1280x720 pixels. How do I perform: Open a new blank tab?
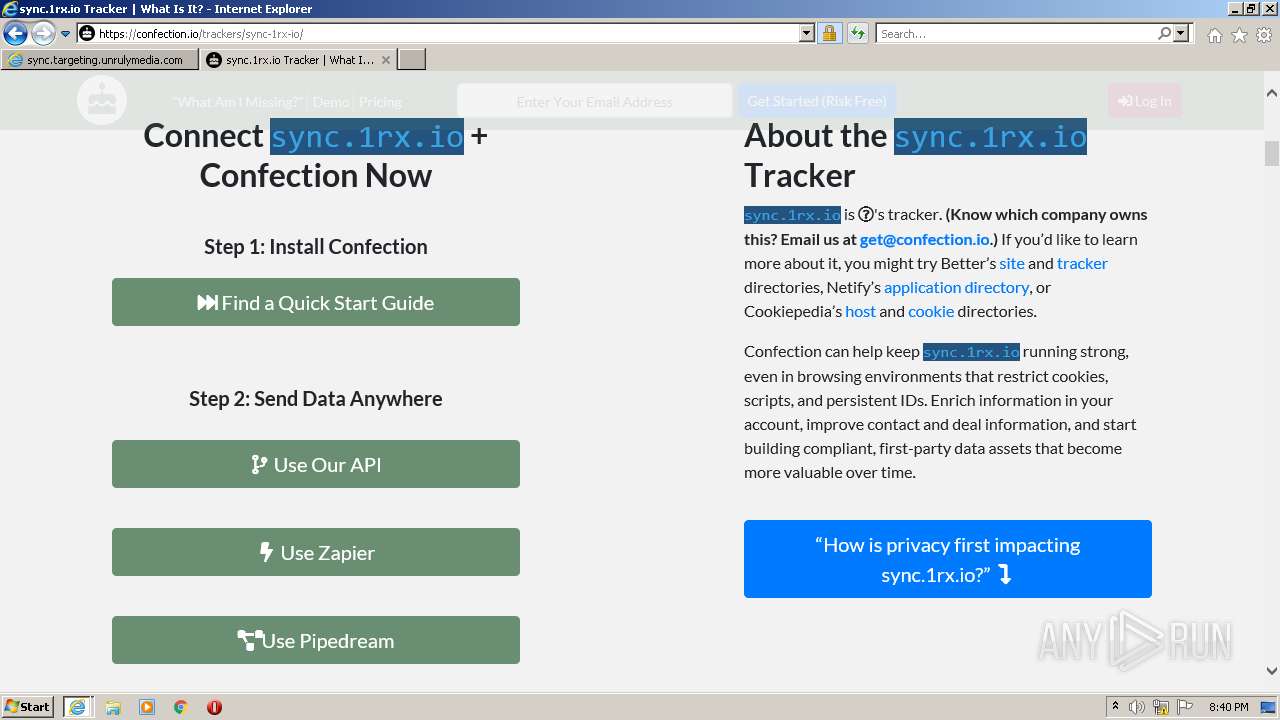click(412, 60)
